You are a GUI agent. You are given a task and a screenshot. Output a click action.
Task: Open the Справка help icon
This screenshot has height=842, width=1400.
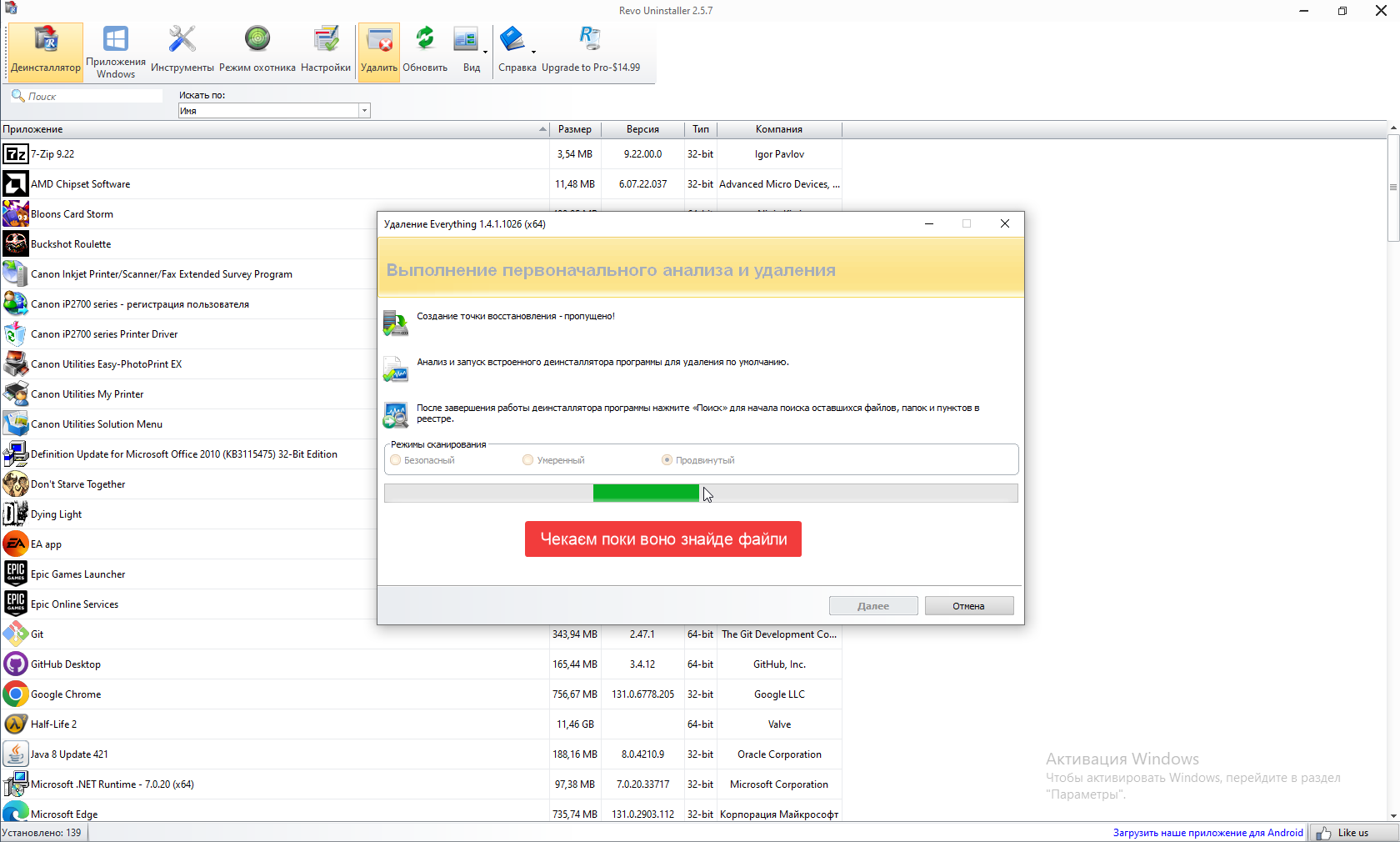512,52
